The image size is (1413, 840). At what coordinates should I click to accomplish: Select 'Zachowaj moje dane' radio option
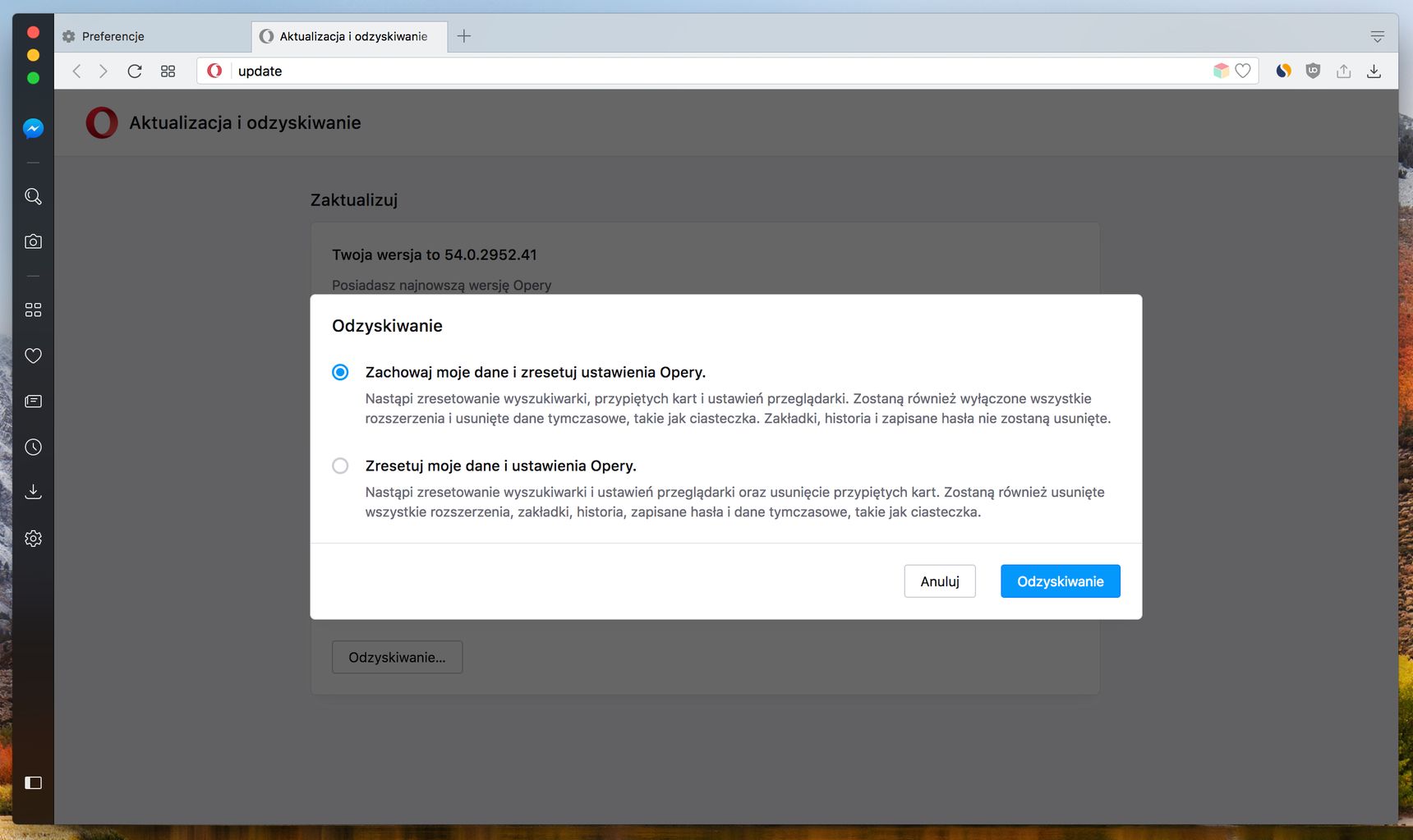(340, 372)
